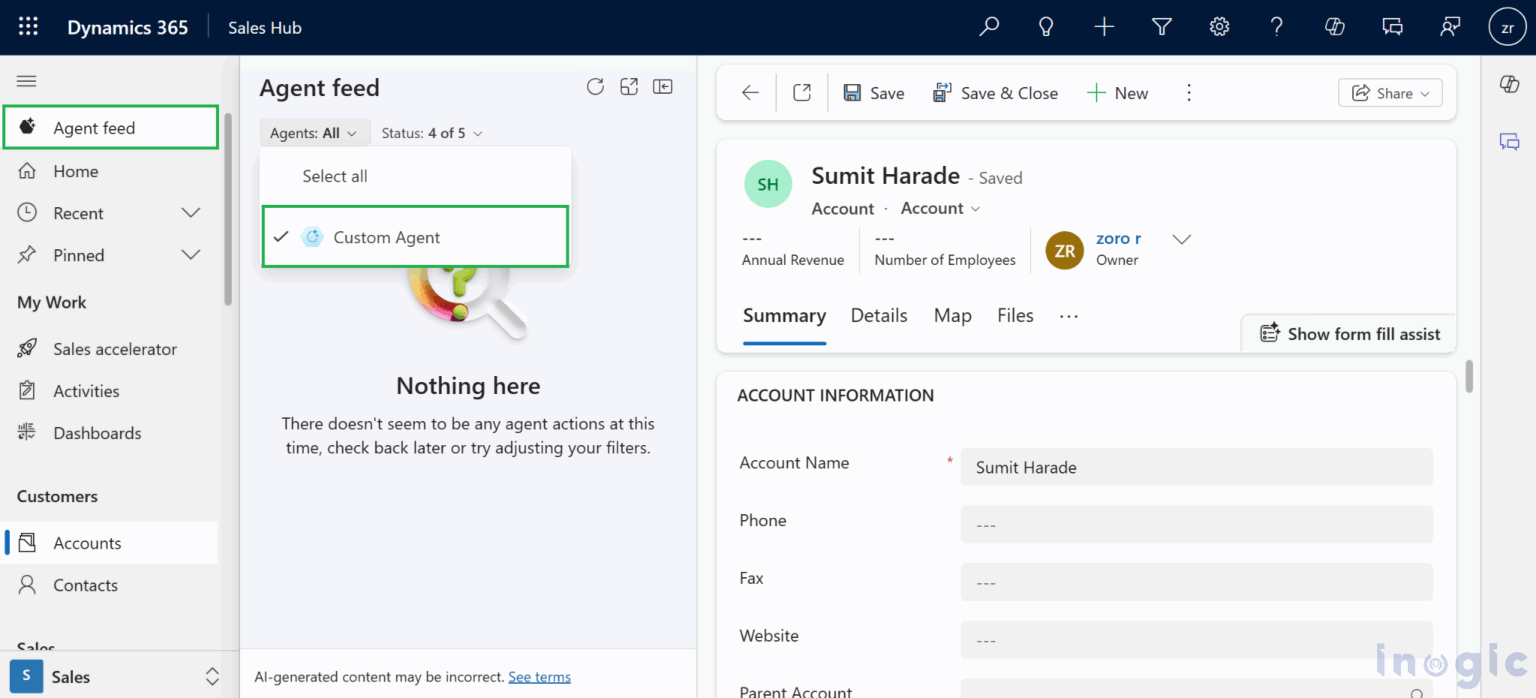Select all agents in the filter list
The width and height of the screenshot is (1536, 698).
click(334, 176)
